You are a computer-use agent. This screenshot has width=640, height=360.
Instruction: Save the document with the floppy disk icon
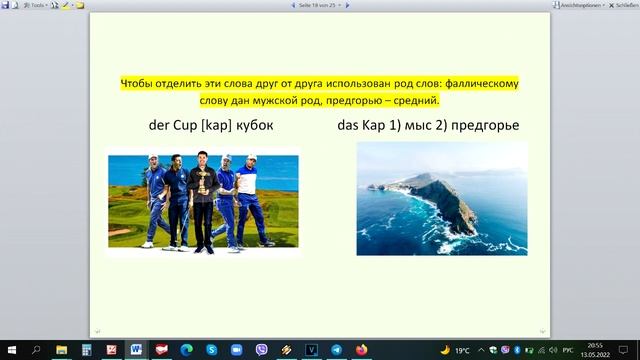tap(5, 5)
